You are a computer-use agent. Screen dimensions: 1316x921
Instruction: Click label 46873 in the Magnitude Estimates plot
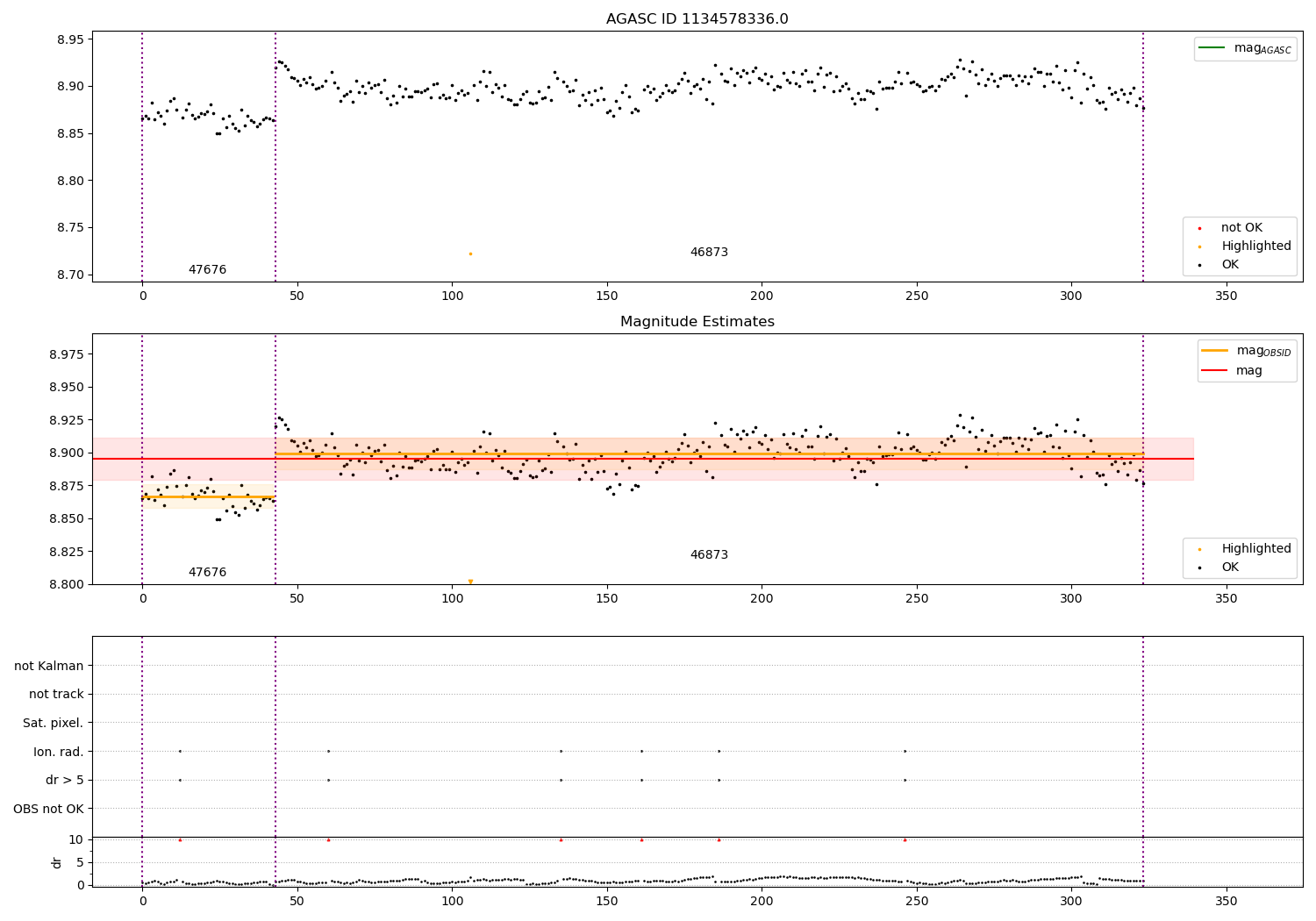(709, 555)
